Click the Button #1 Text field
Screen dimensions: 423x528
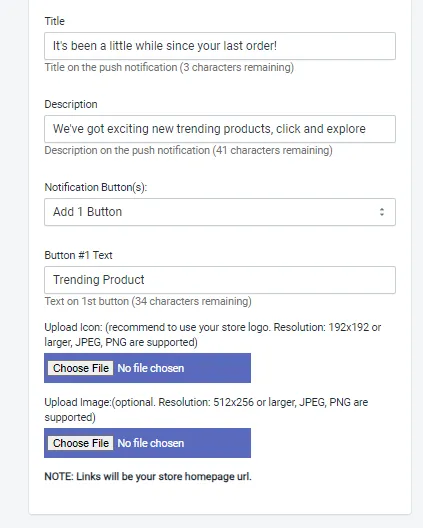click(x=220, y=280)
